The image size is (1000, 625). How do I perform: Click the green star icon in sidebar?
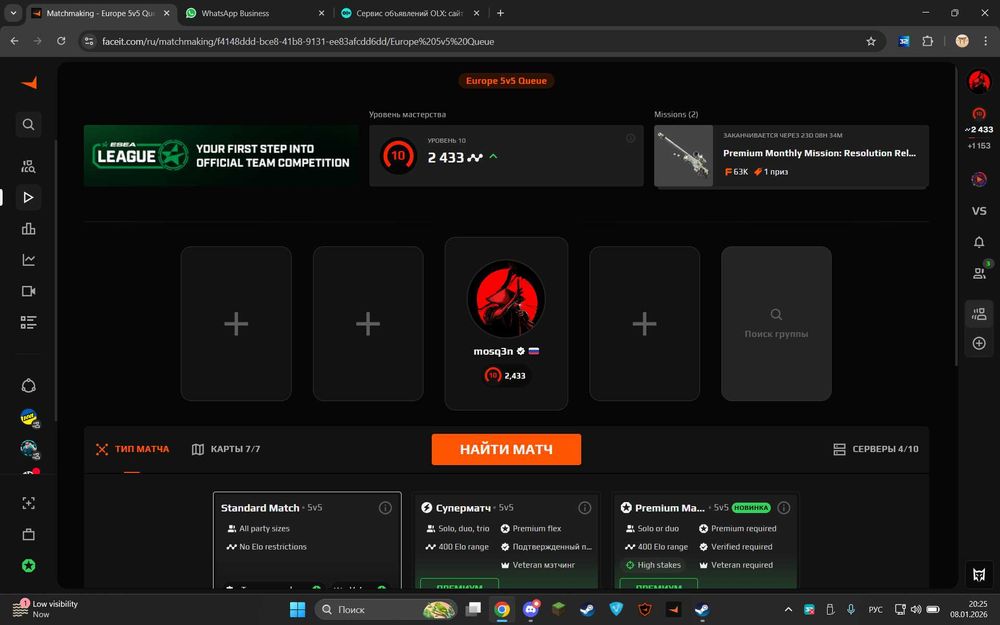point(29,566)
